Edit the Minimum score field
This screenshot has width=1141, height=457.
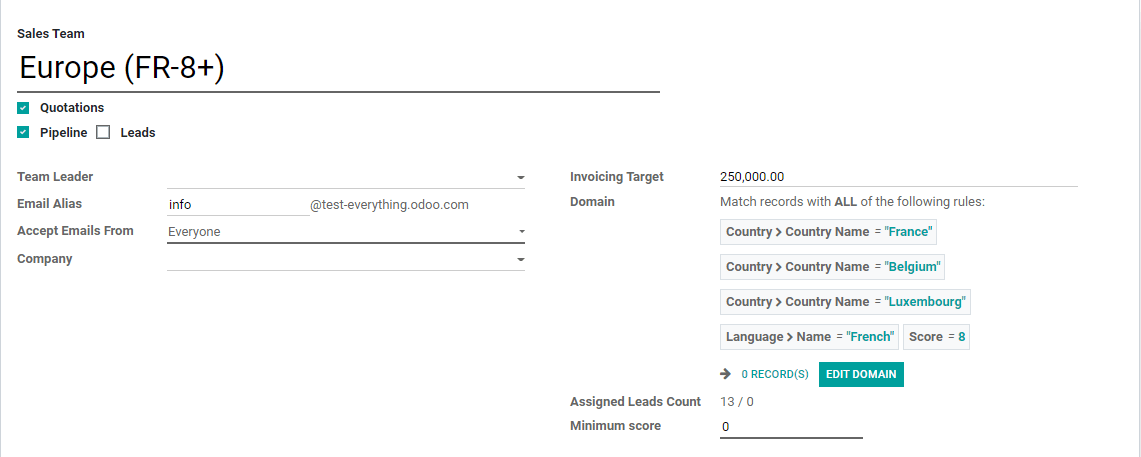point(791,426)
